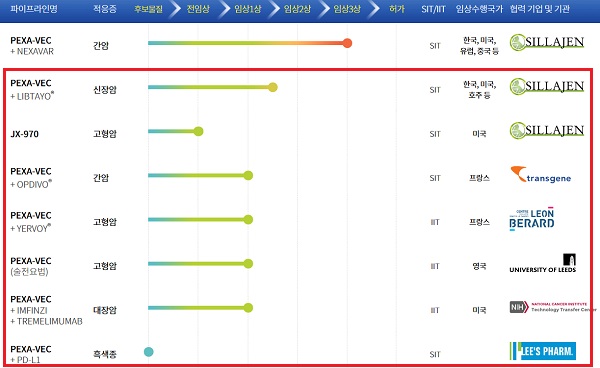Click the 대장암 row progress end dot
Viewport: 600px width, 368px height.
[248, 308]
